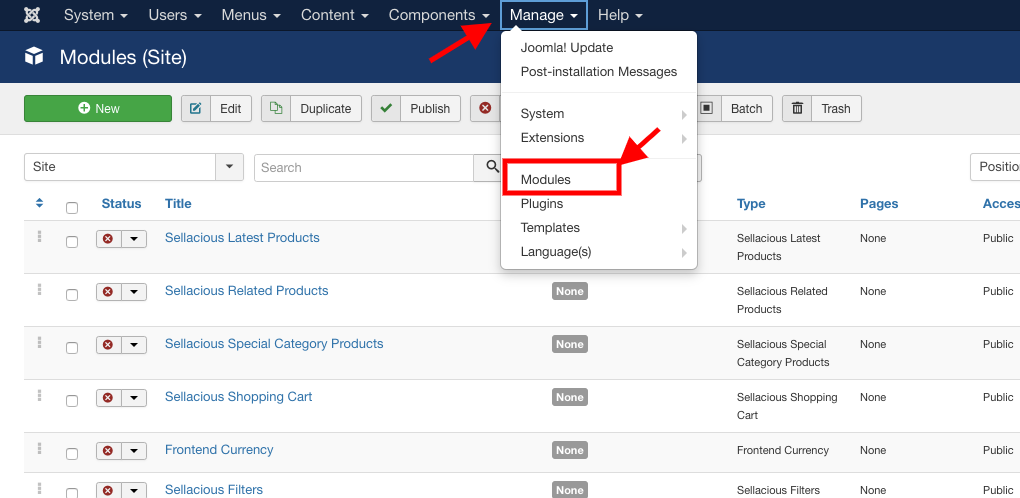
Task: Toggle publish status of Sellacious Related Products
Action: pos(109,292)
